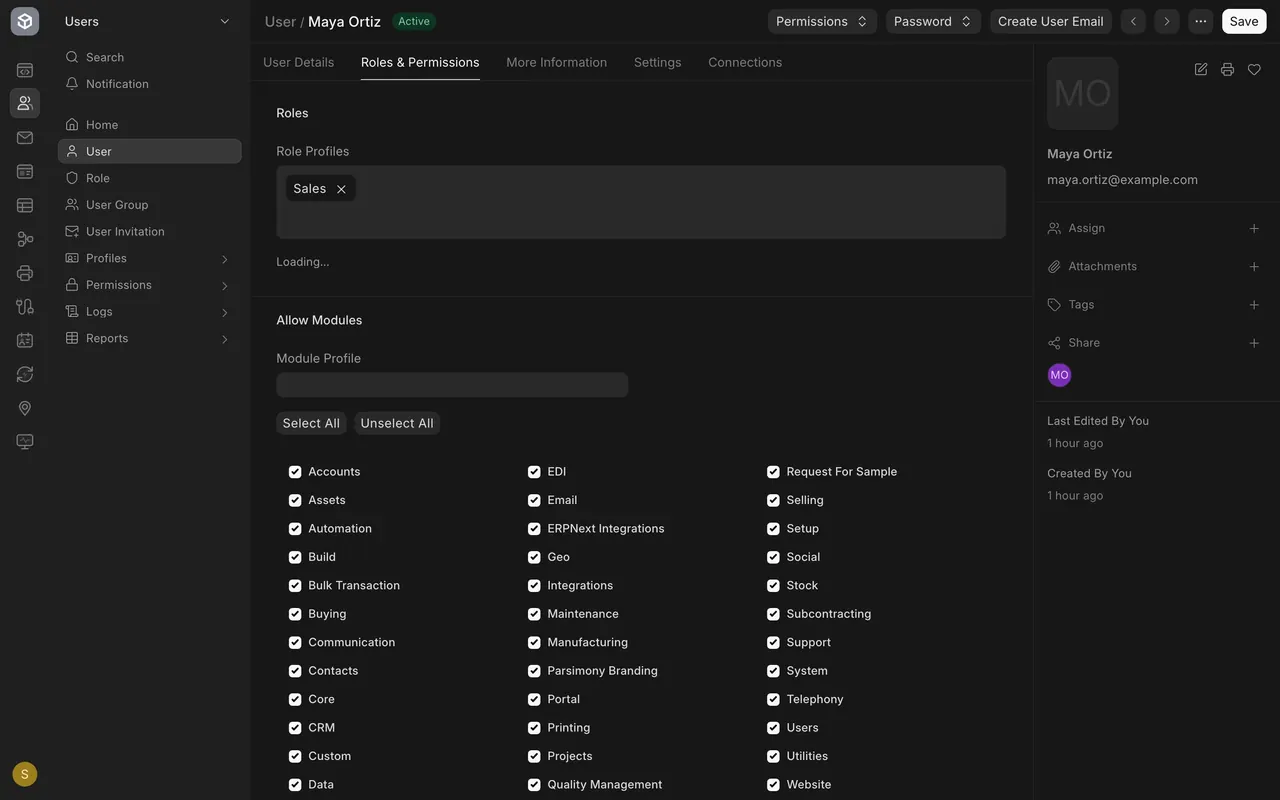Open the envelope mail icon in the left rail
The image size is (1280, 800).
tap(25, 138)
